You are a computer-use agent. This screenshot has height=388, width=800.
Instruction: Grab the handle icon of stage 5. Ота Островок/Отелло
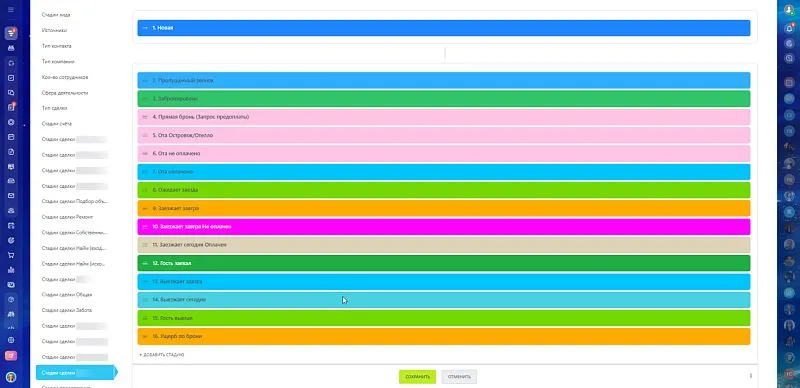point(145,135)
